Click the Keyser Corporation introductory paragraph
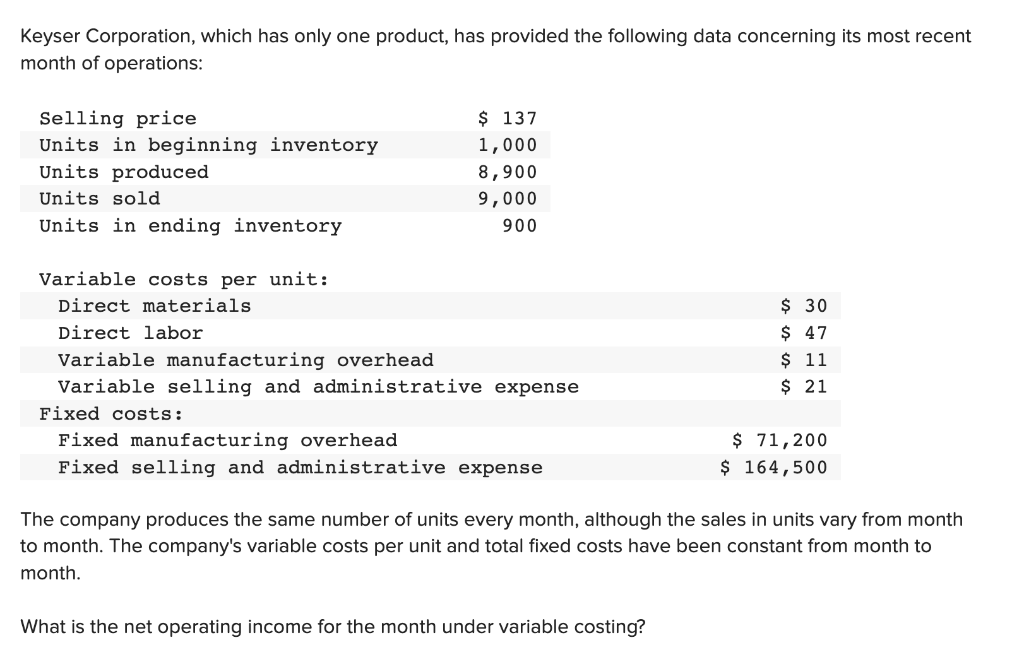 (496, 49)
